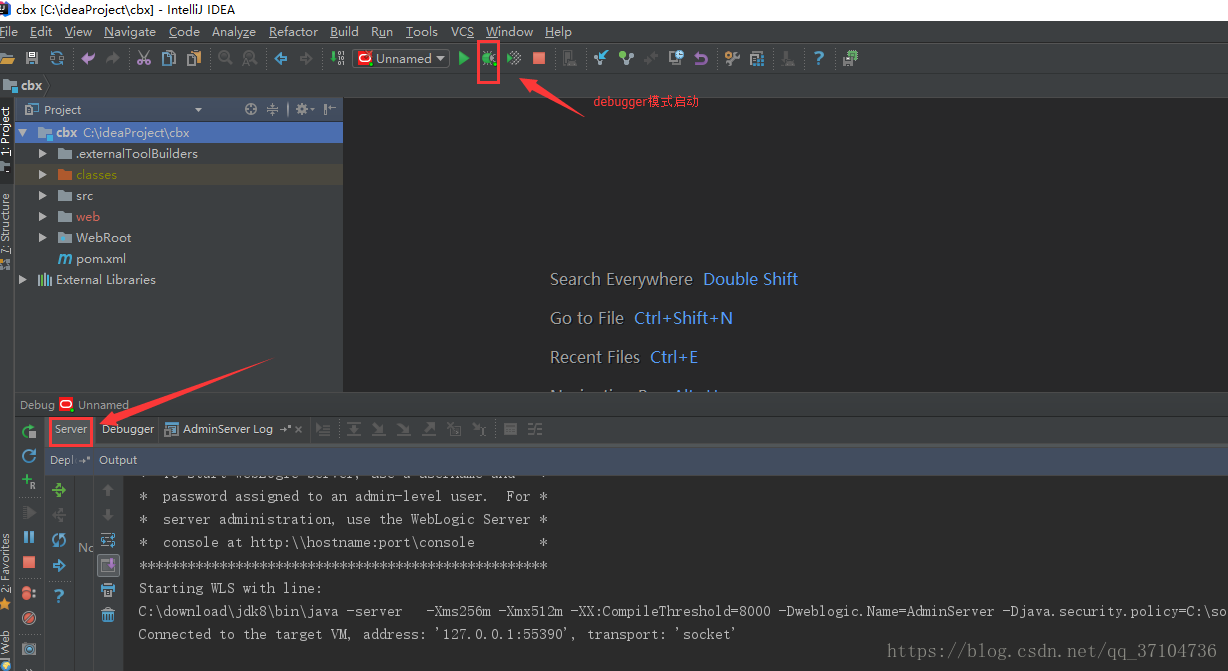
Task: Expand the WebRoot folder
Action: (x=42, y=238)
